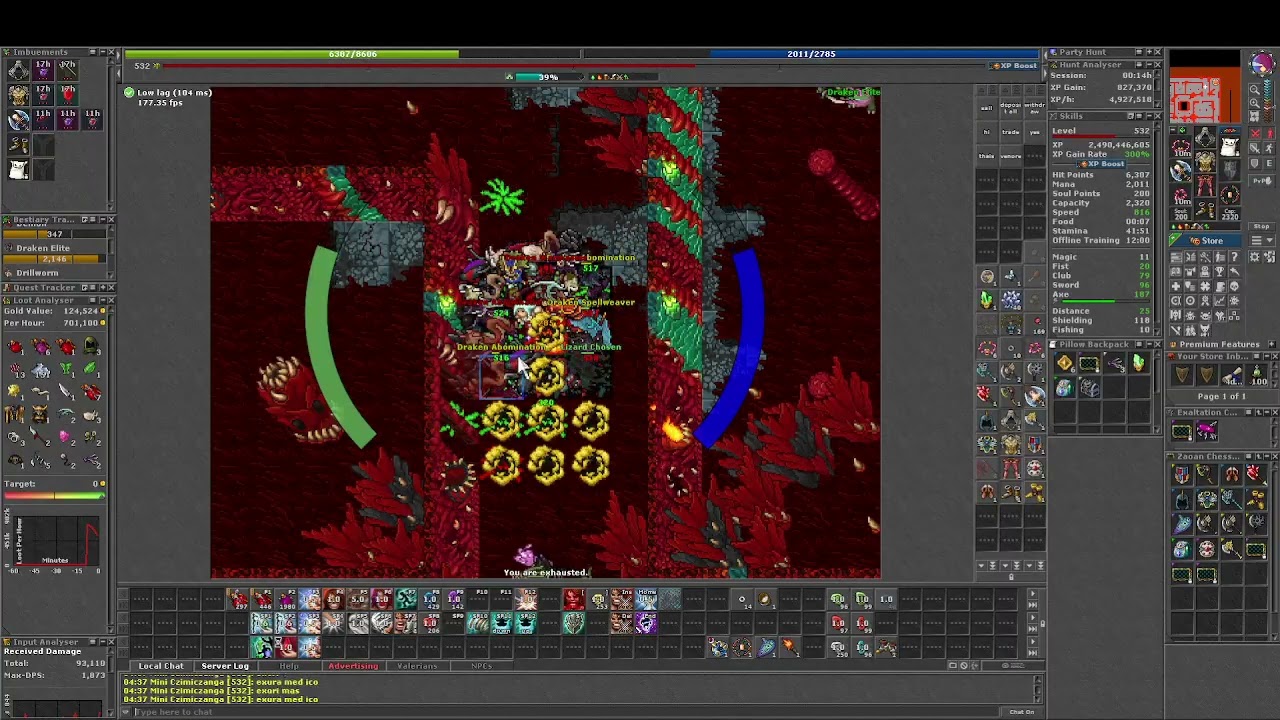
Task: Click the green crystal in Pillow Backpack
Action: (x=1138, y=364)
